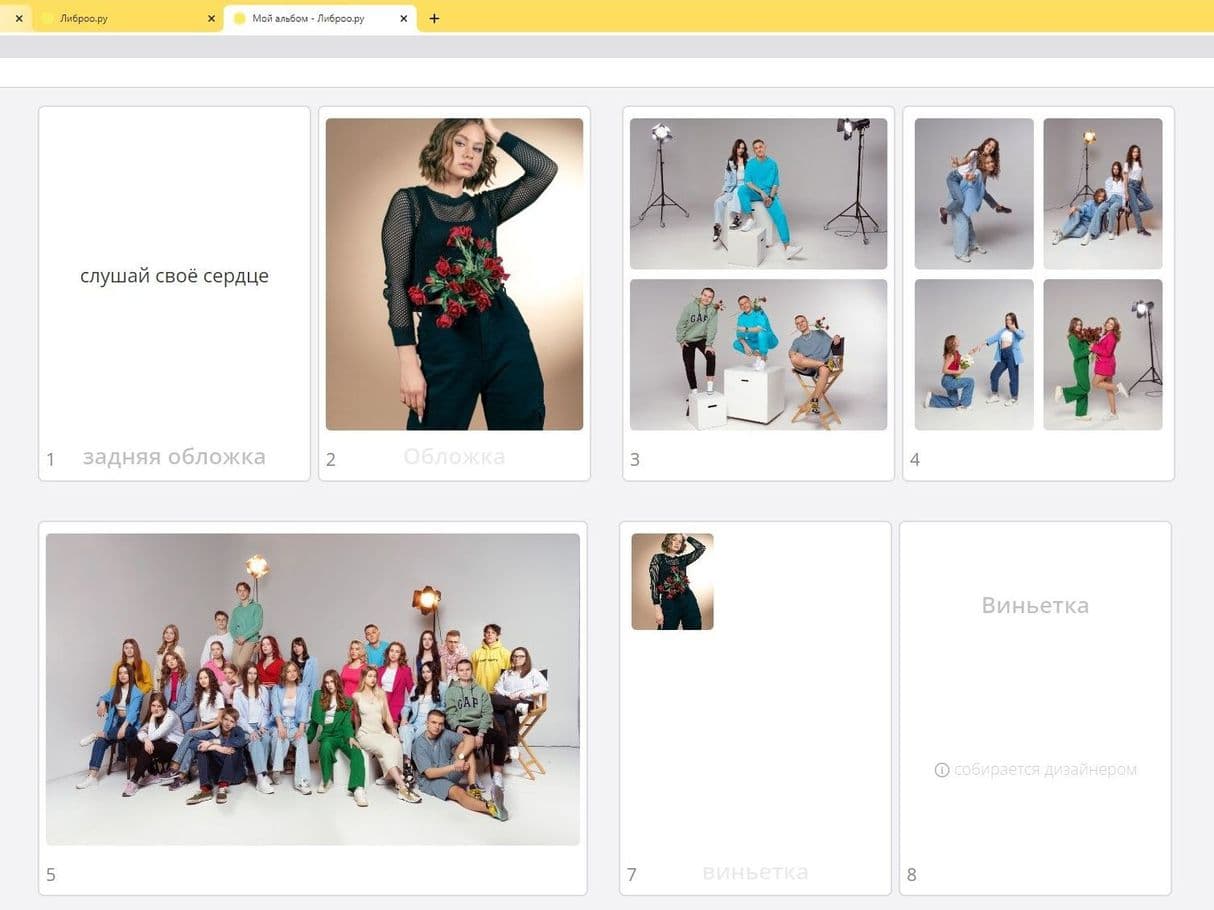Select page 4 photo of three girls by lamp
Viewport: 1214px width, 910px height.
(1102, 193)
